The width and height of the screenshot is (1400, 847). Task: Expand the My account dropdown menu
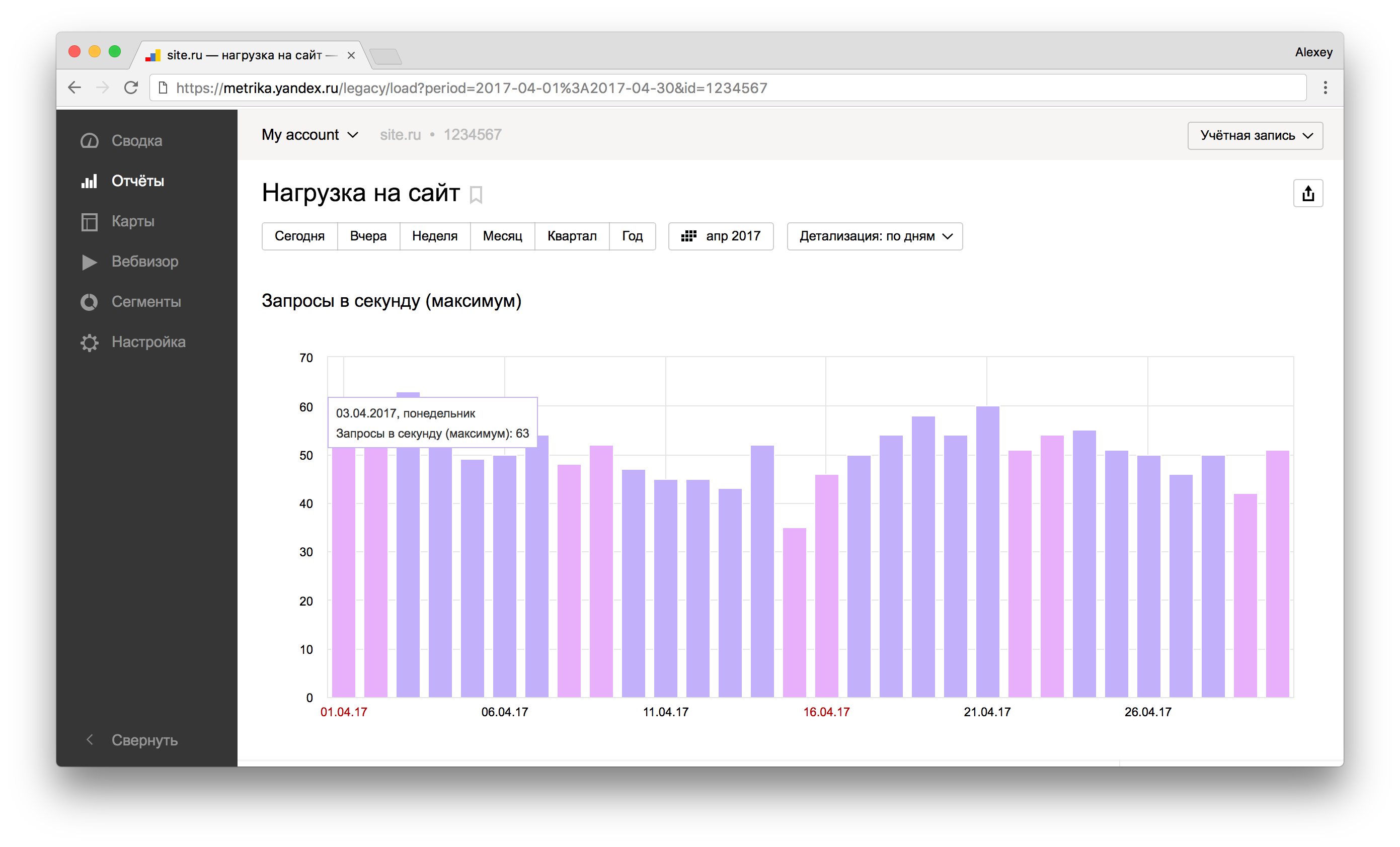309,135
